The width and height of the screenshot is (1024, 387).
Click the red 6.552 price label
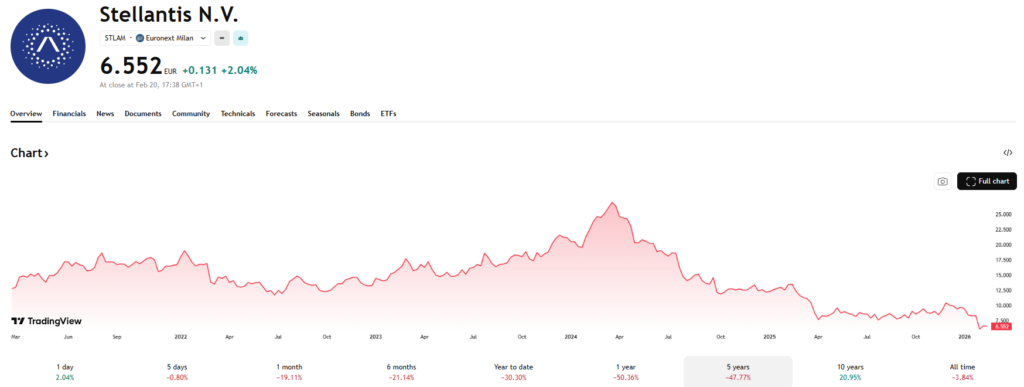point(1001,326)
